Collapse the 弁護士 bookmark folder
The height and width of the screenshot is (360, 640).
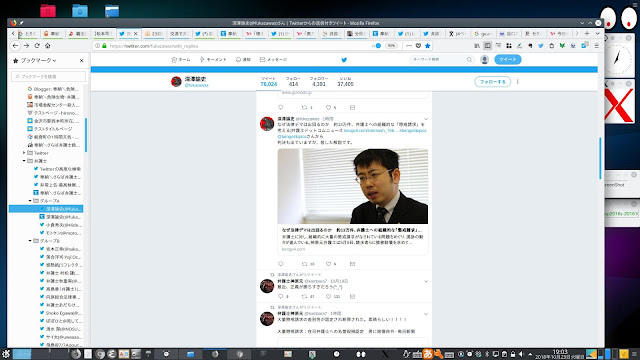click(24, 161)
